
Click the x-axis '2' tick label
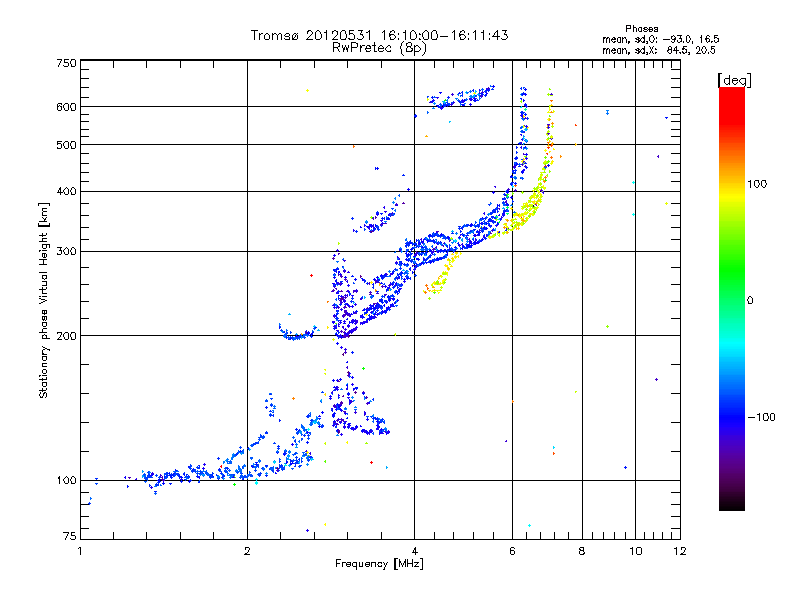[247, 551]
